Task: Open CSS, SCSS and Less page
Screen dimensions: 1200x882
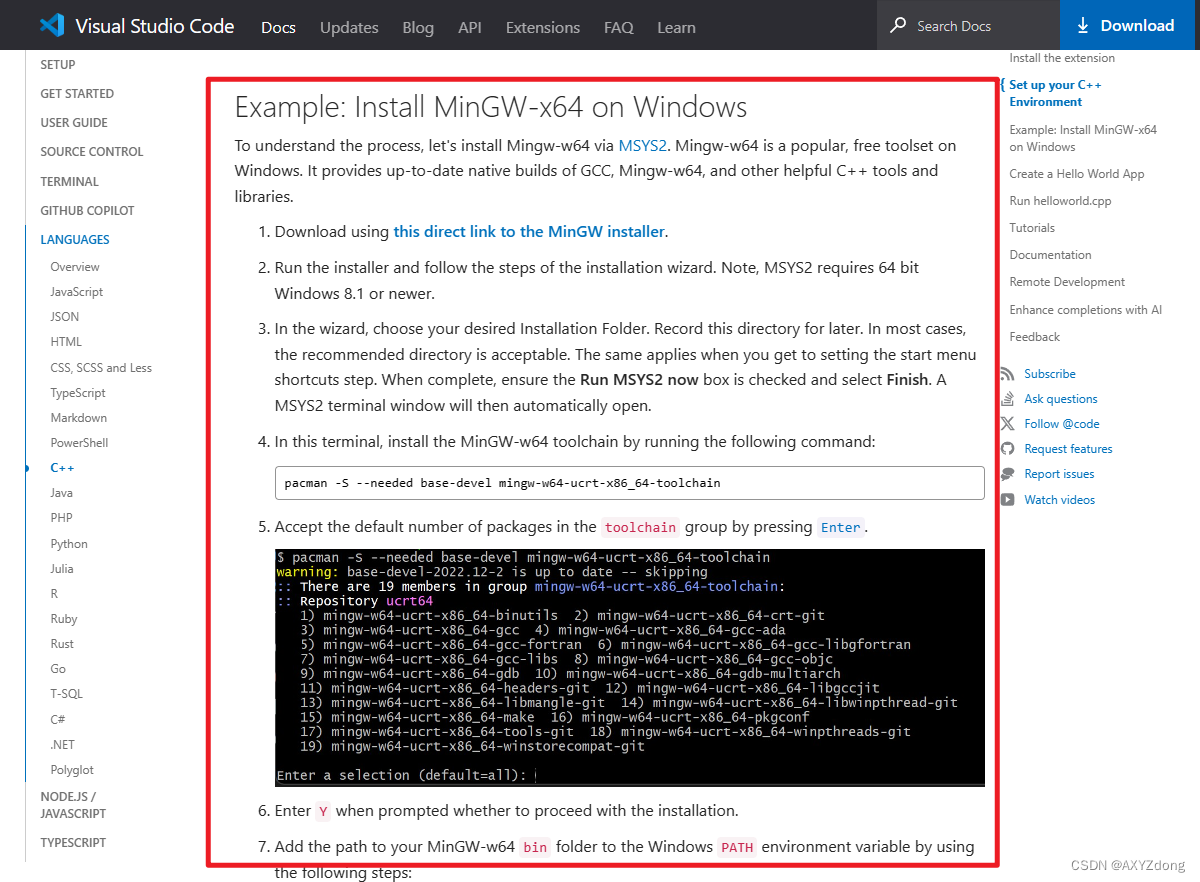Action: pos(101,368)
